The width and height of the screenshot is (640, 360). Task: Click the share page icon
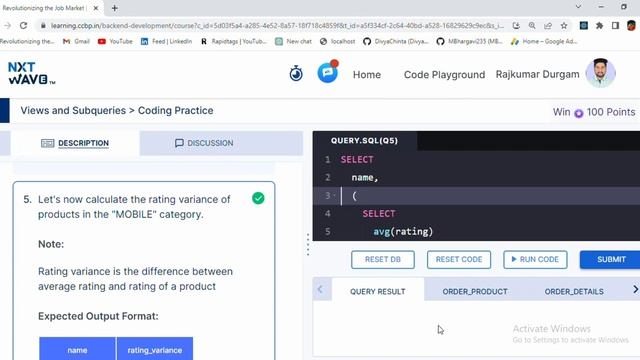pos(548,25)
